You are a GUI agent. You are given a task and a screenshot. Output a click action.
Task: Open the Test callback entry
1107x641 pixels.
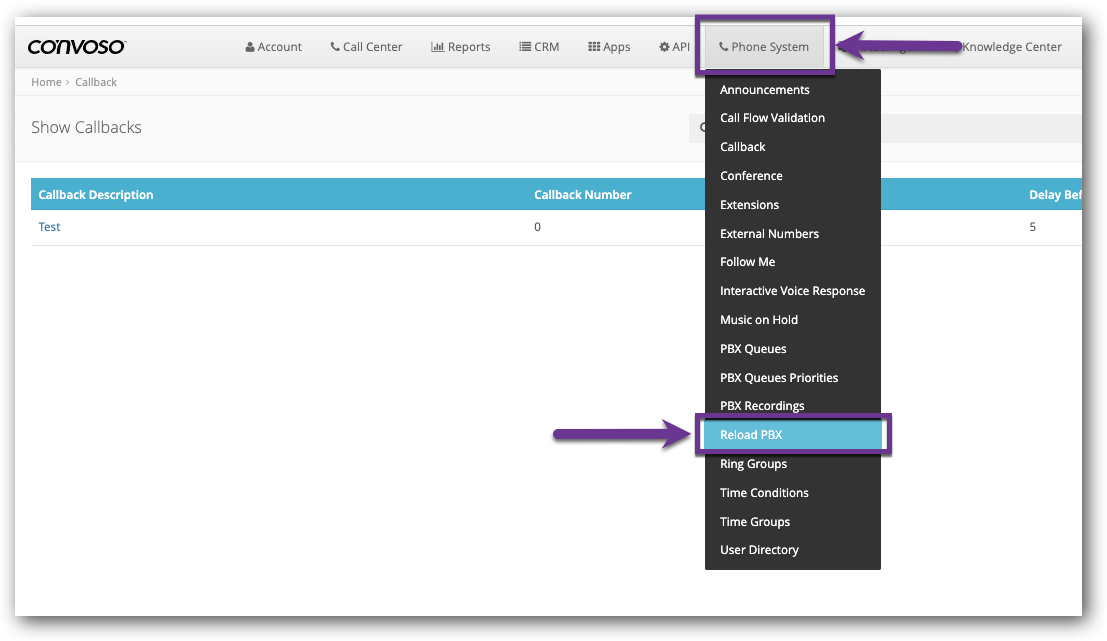coord(49,226)
